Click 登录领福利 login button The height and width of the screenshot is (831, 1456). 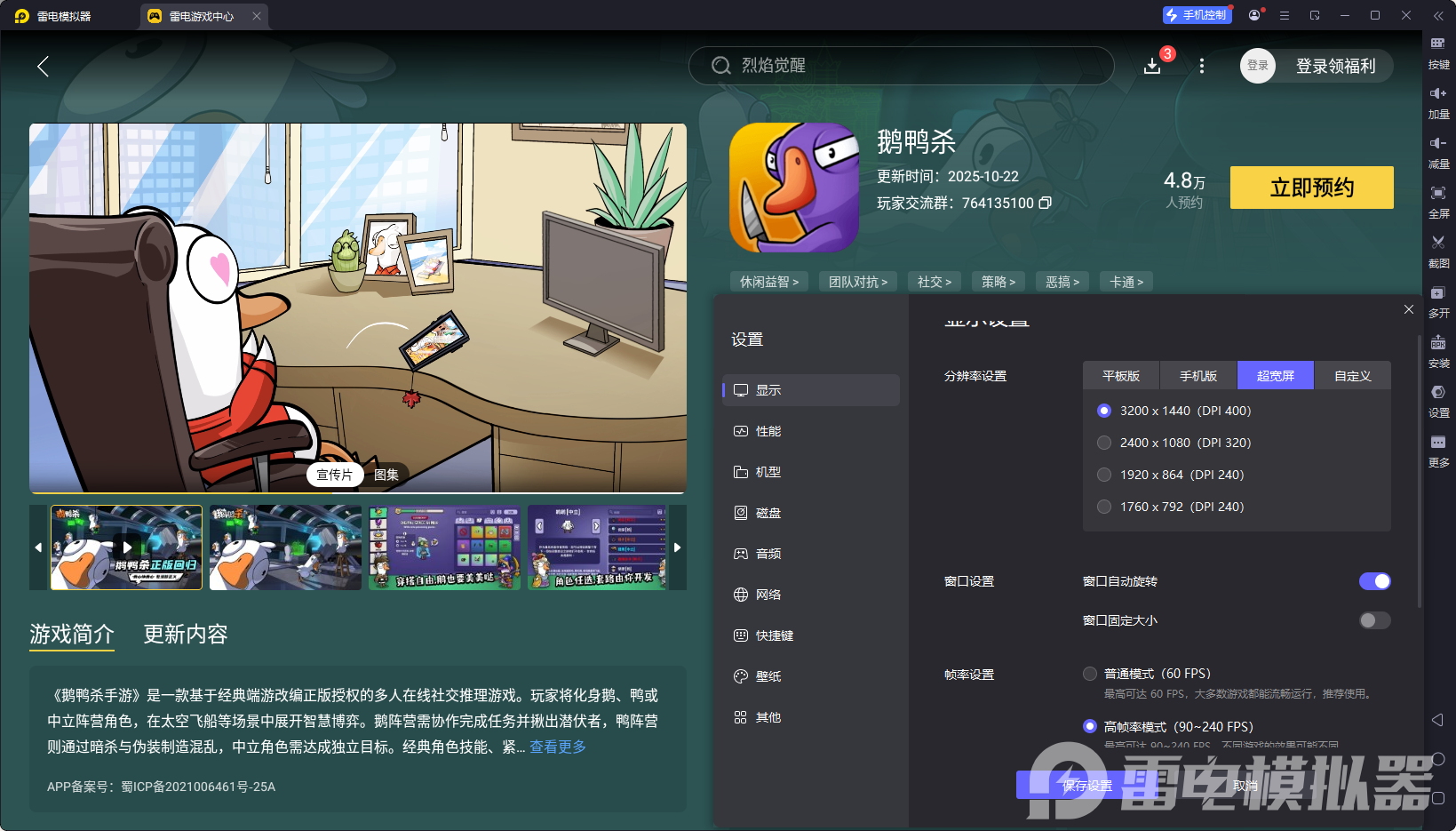click(1335, 66)
